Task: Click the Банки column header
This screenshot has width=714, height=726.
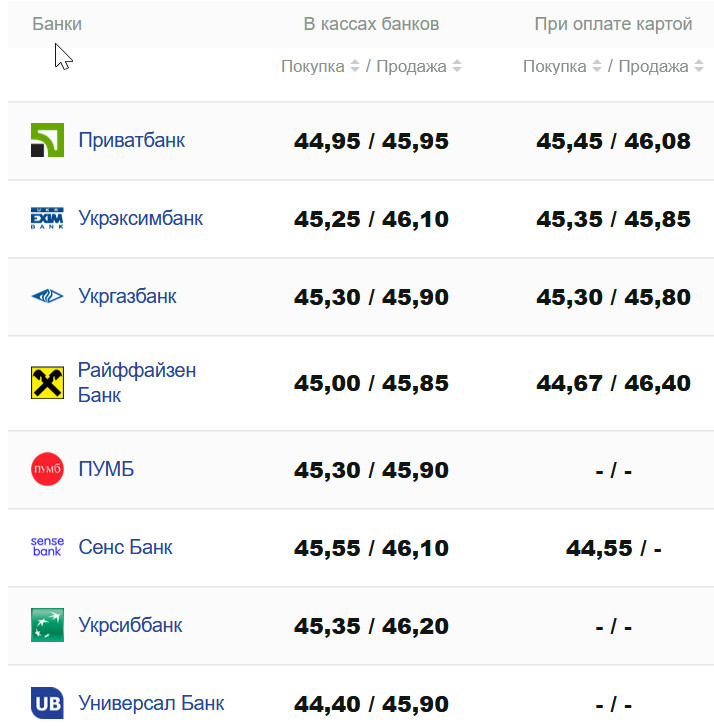Action: click(x=57, y=24)
